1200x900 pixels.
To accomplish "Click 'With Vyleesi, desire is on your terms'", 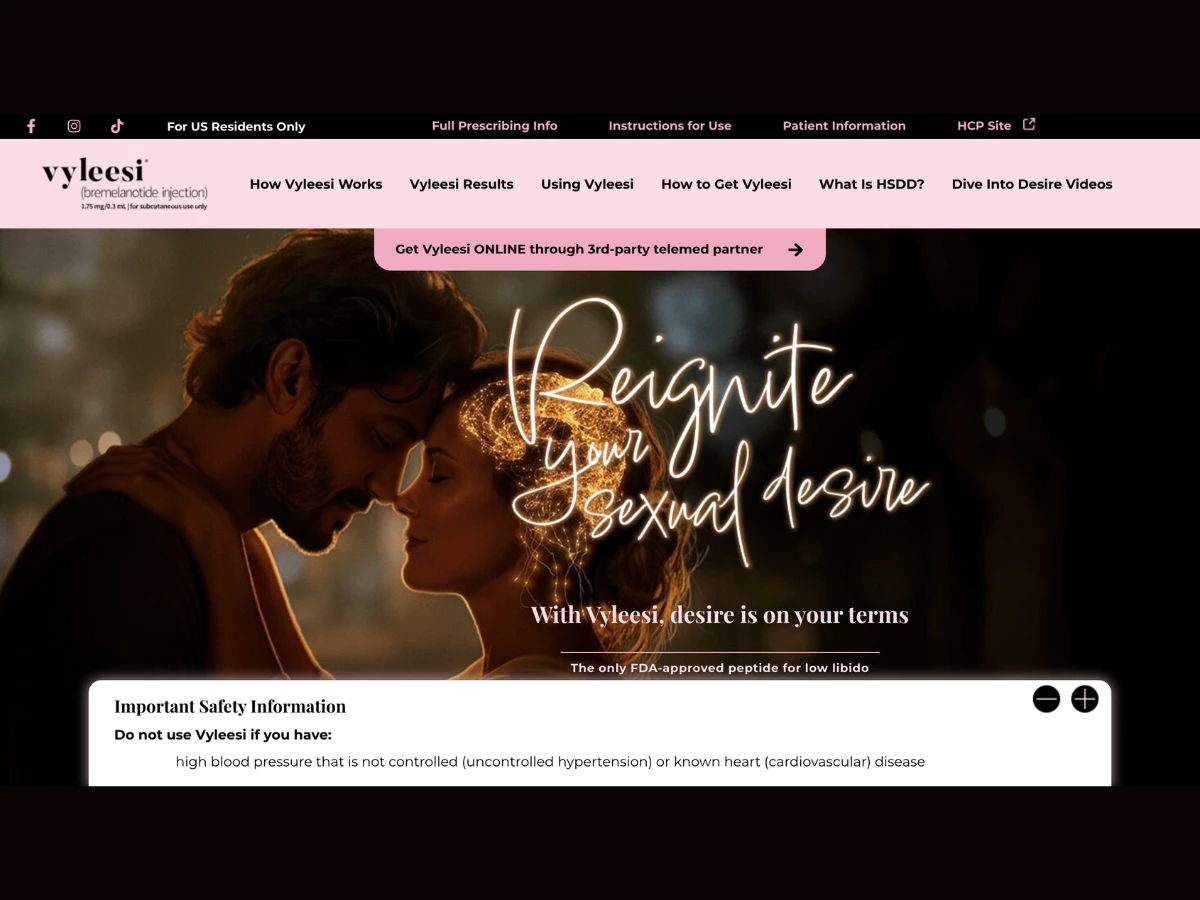I will click(720, 615).
